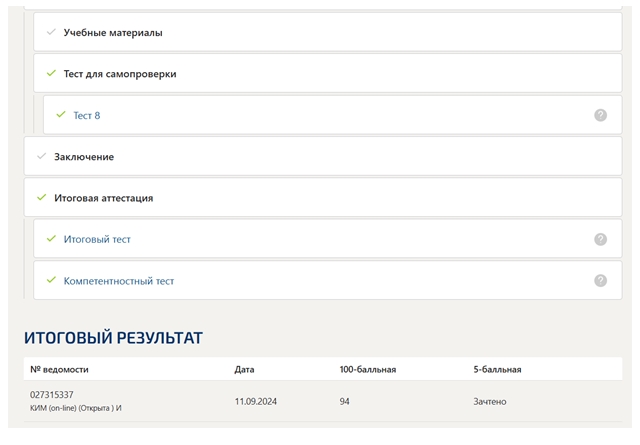The image size is (640, 445).
Task: Click checkmark icon beside Компетентностный тест
Action: [51, 280]
